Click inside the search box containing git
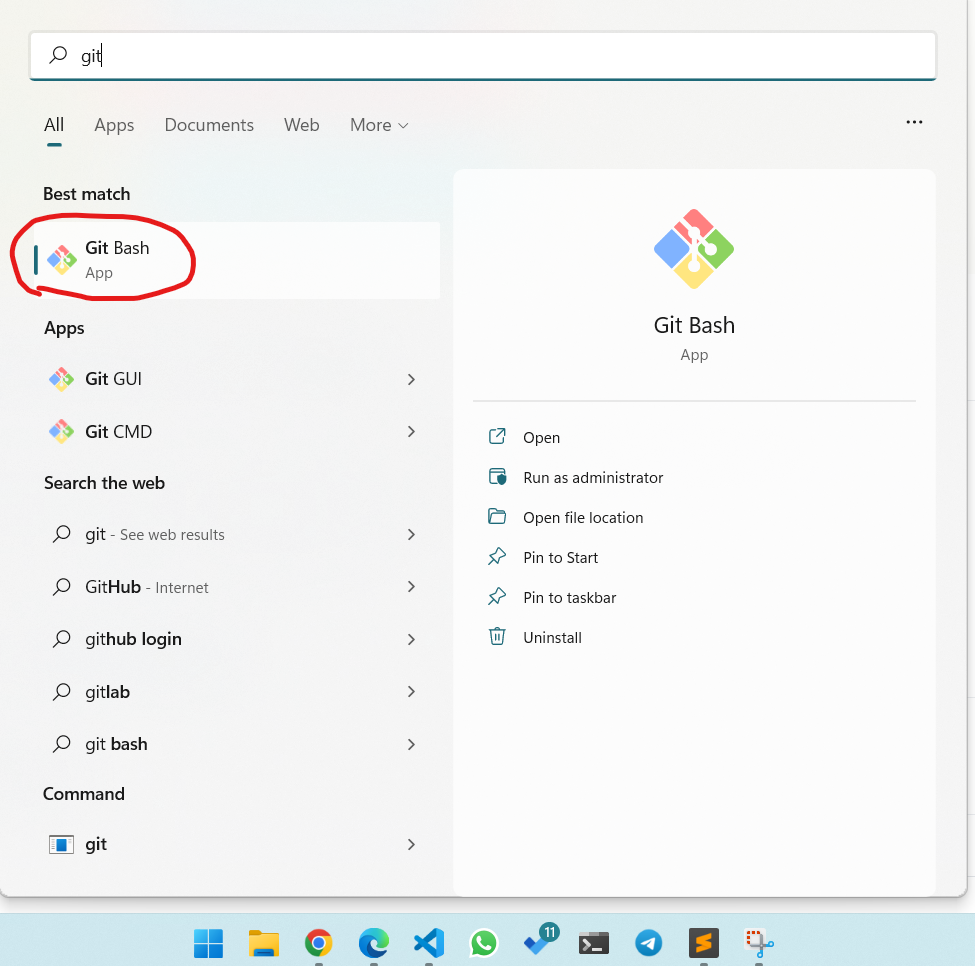The height and width of the screenshot is (966, 975). [x=483, y=55]
